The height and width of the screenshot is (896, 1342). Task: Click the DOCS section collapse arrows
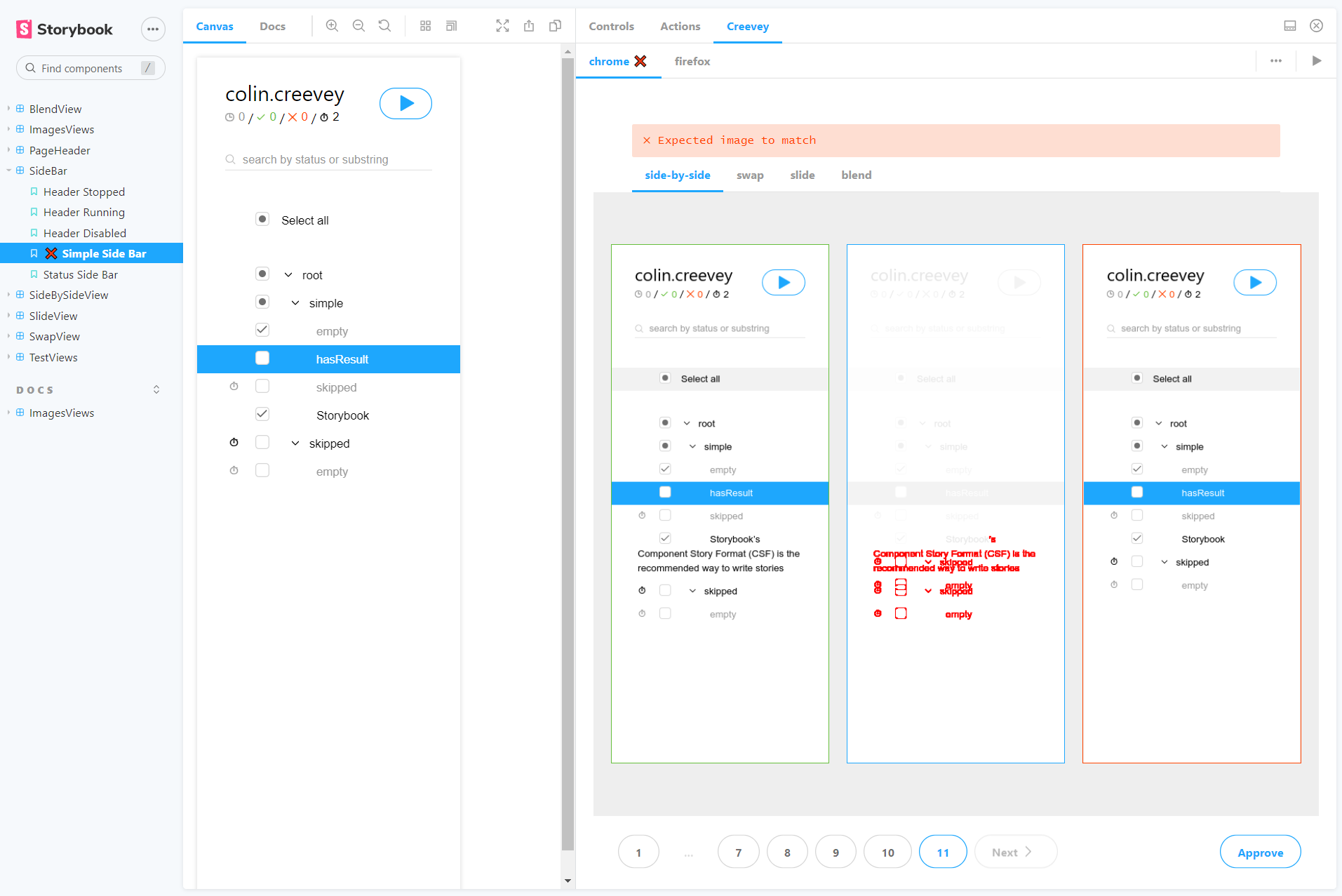tap(156, 389)
